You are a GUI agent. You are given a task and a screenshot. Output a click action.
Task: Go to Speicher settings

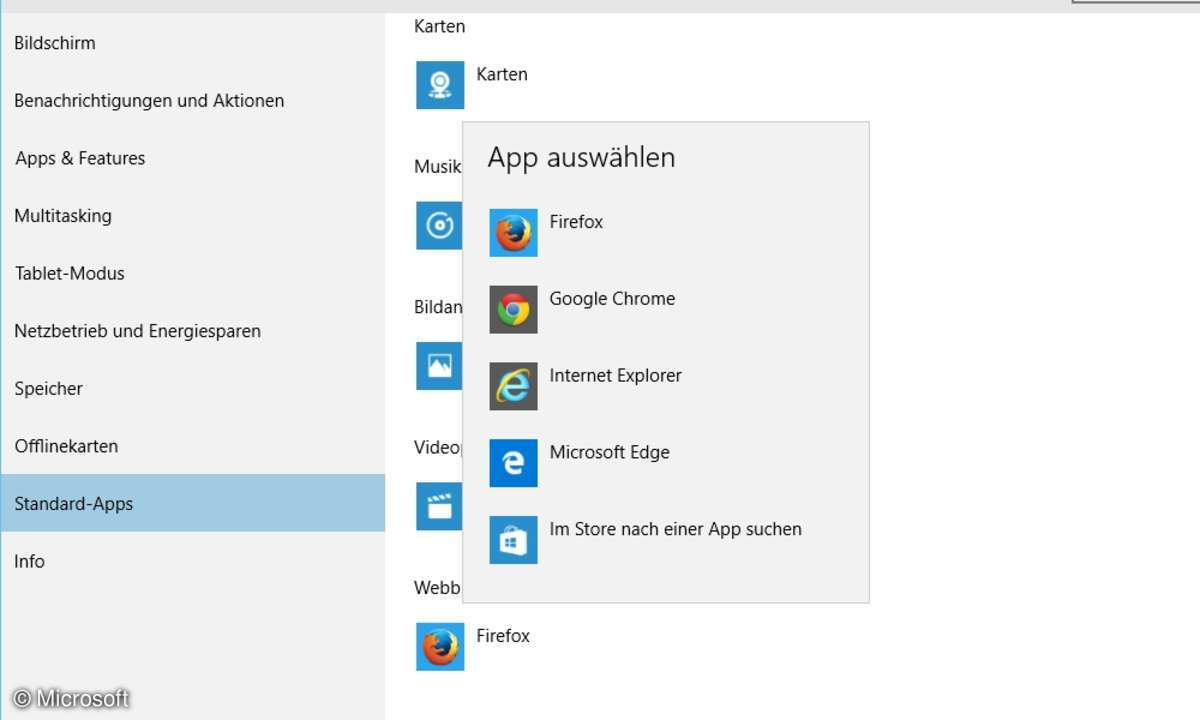coord(193,389)
